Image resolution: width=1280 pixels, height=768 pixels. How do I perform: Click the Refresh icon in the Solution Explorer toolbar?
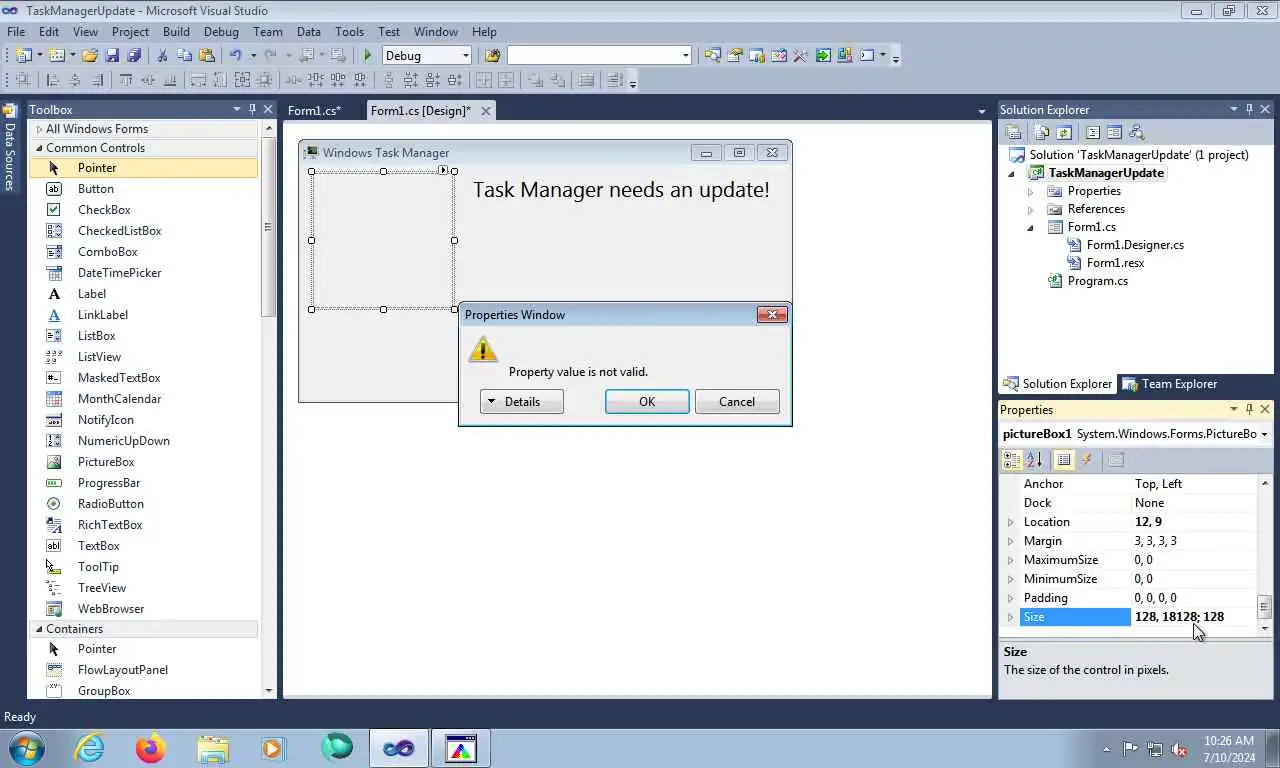point(1064,132)
